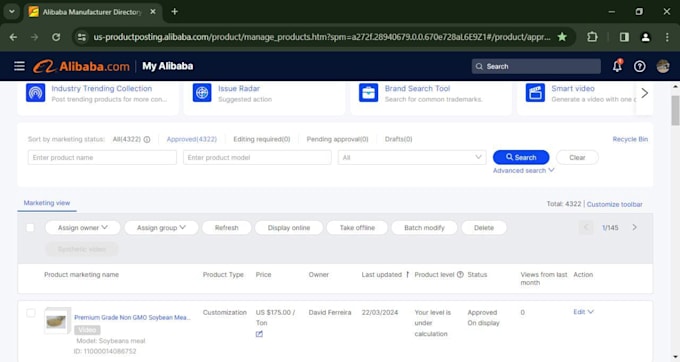The width and height of the screenshot is (680, 362).
Task: Bookmark this page with star icon
Action: tap(562, 37)
